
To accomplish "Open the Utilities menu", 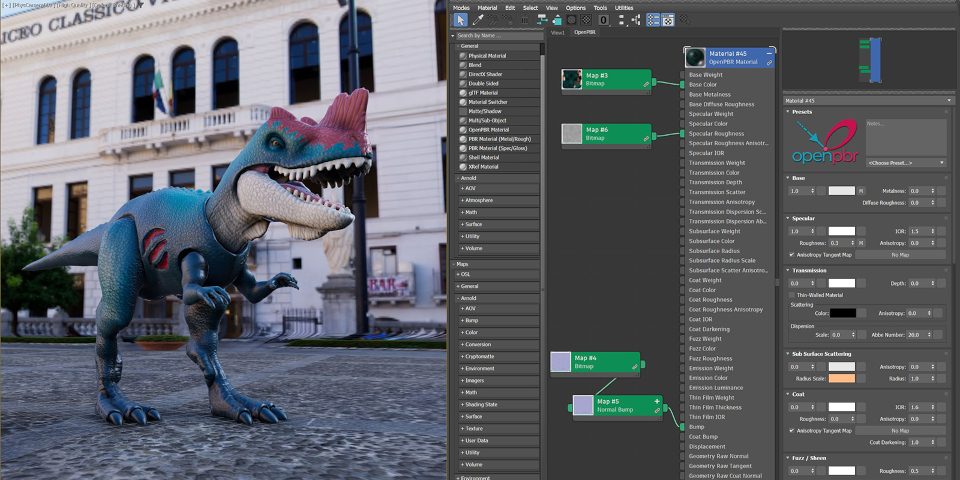I will 624,7.
